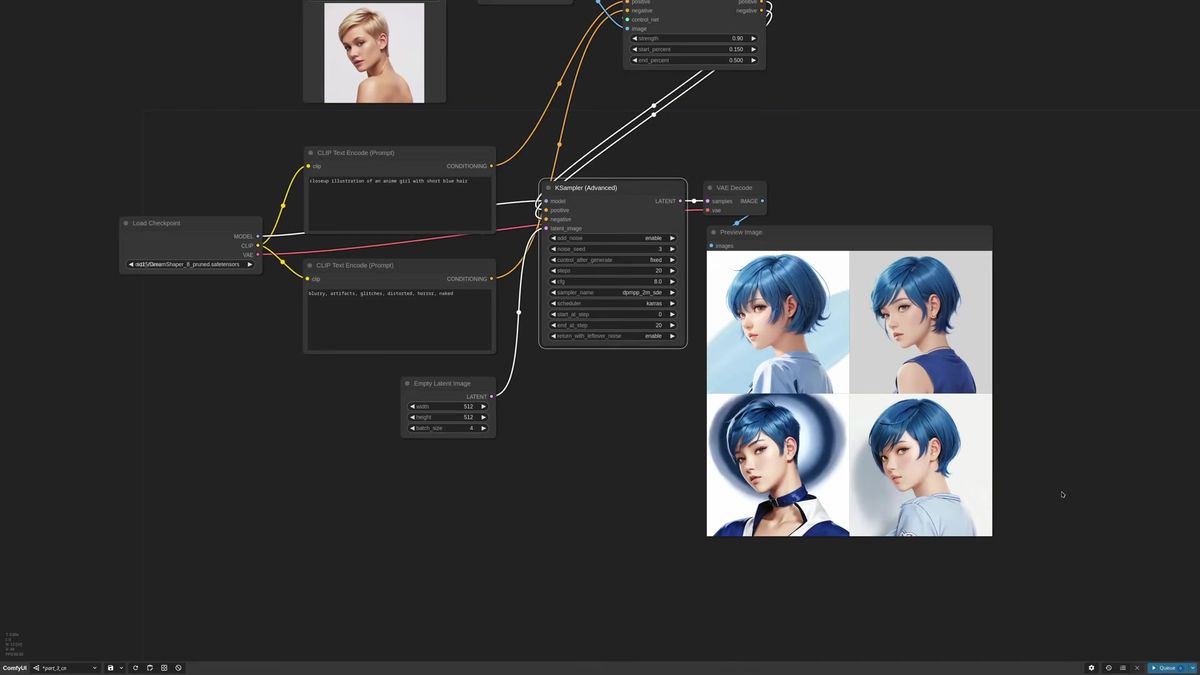Open the part_3_cn workflow selector

65,668
